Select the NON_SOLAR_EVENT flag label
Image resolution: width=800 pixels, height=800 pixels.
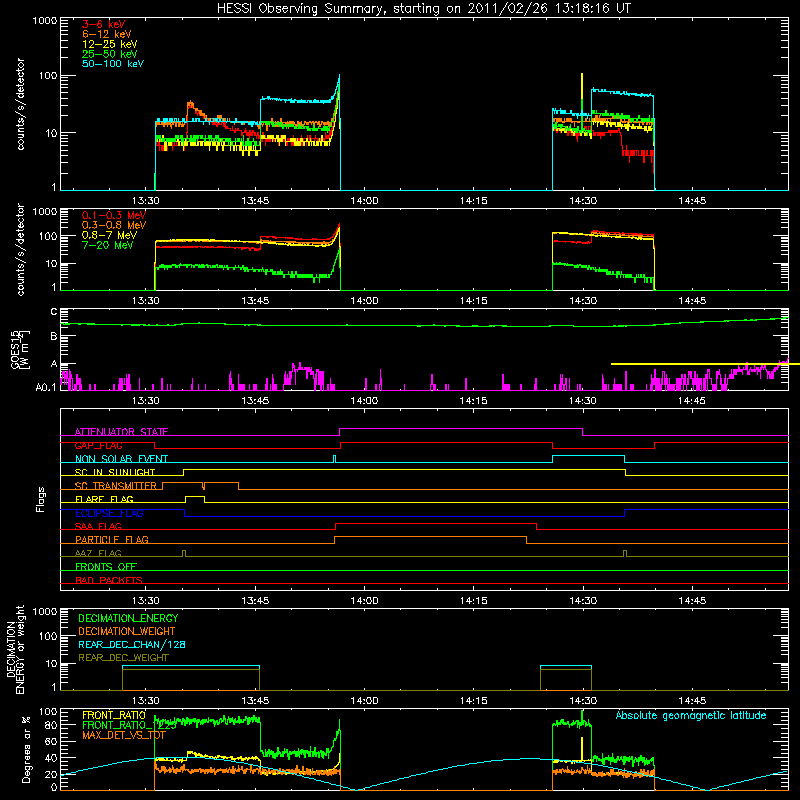pyautogui.click(x=121, y=459)
